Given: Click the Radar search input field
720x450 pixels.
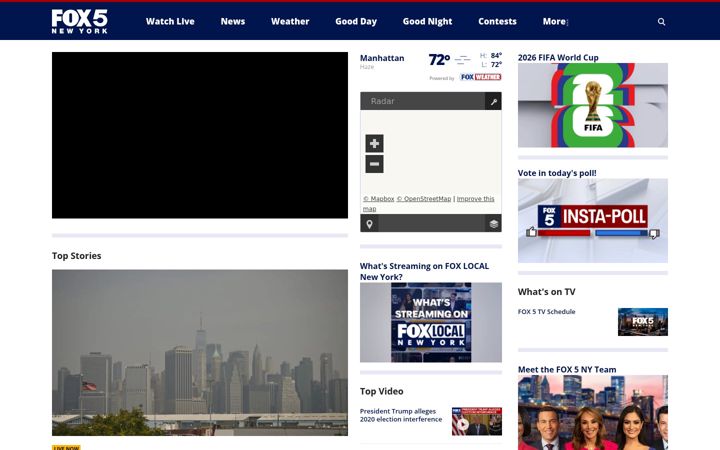Looking at the screenshot, I should 422,101.
